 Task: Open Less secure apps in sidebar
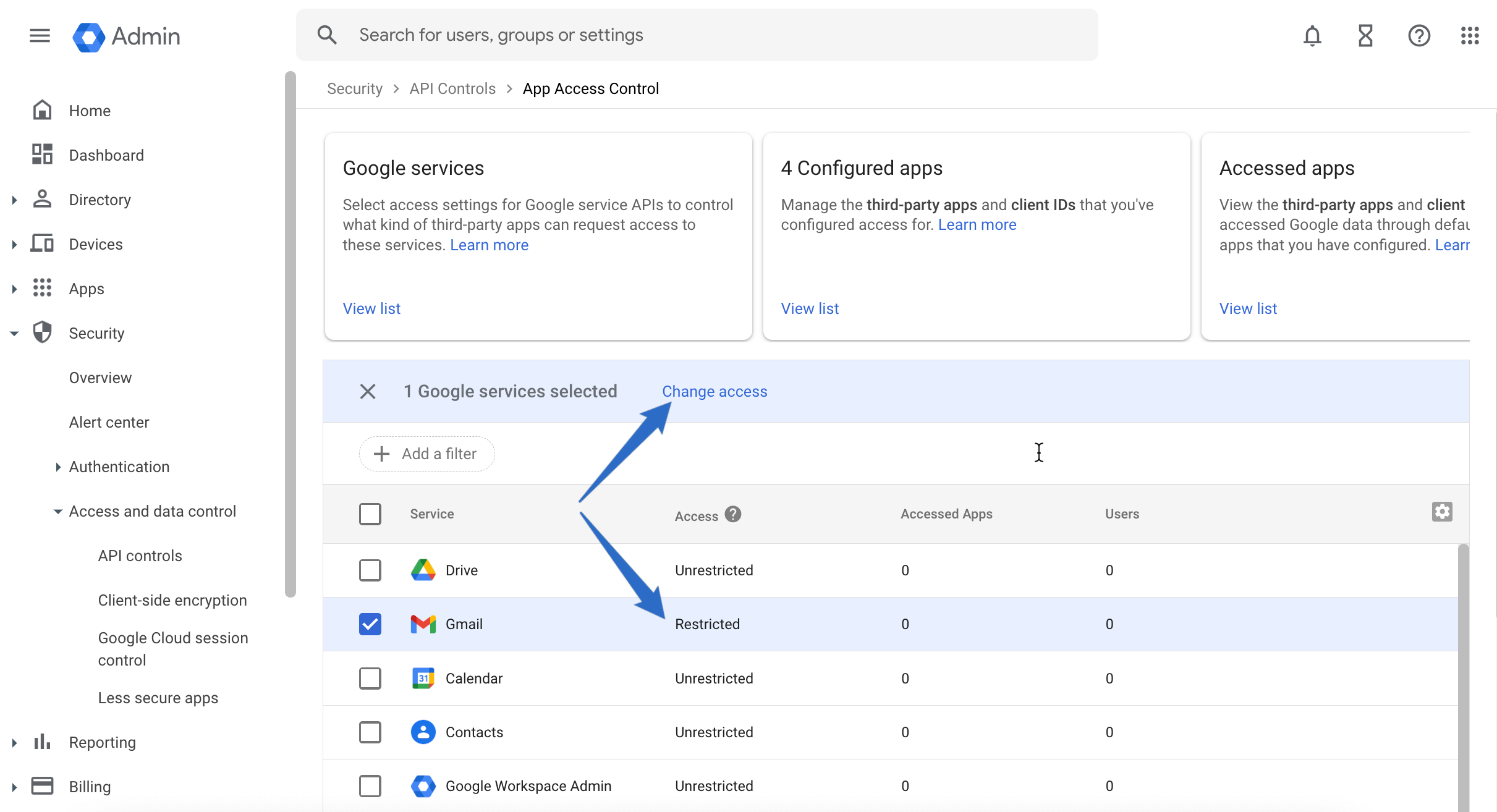158,698
